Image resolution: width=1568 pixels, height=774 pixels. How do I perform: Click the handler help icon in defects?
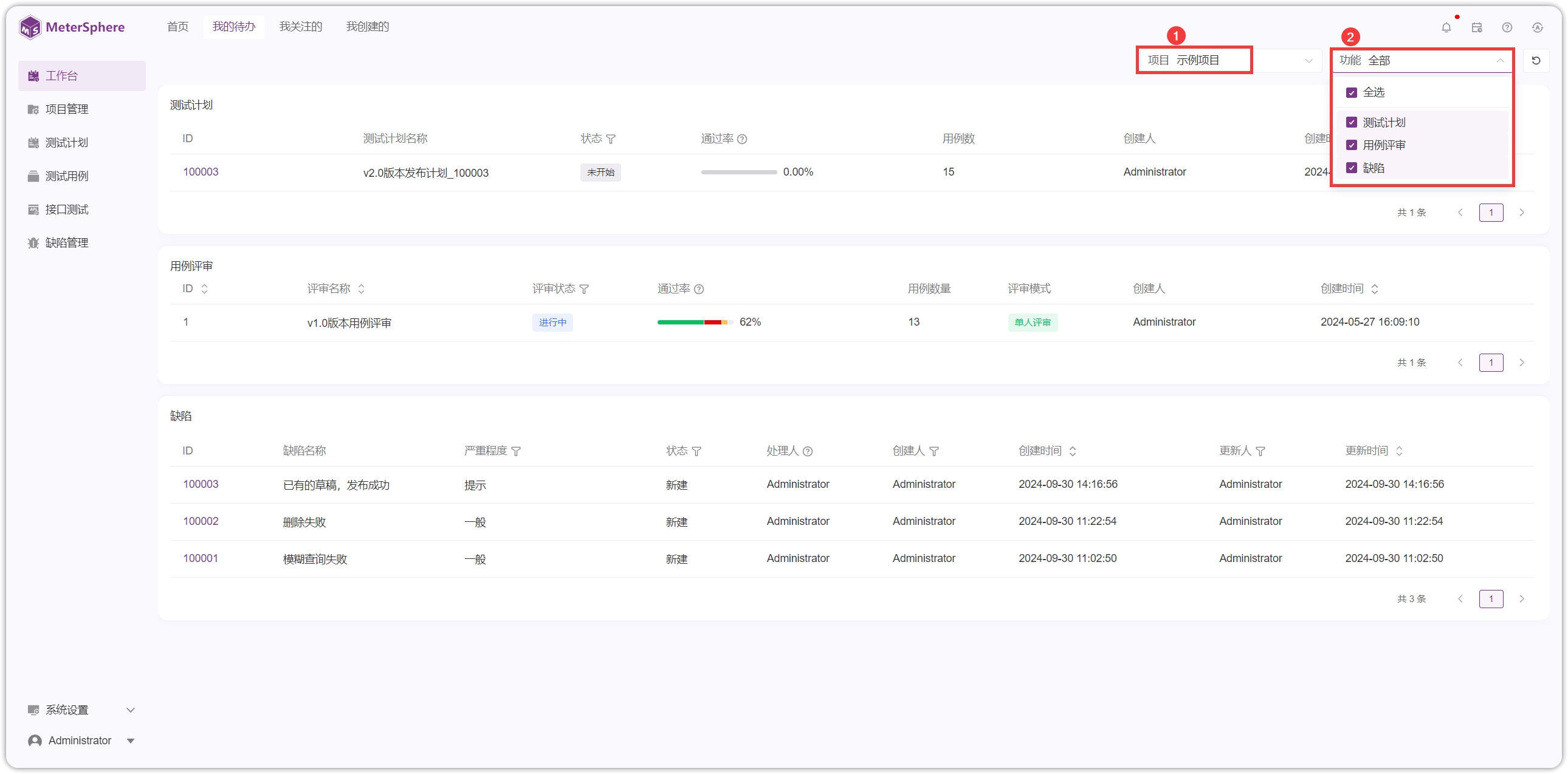(x=808, y=451)
